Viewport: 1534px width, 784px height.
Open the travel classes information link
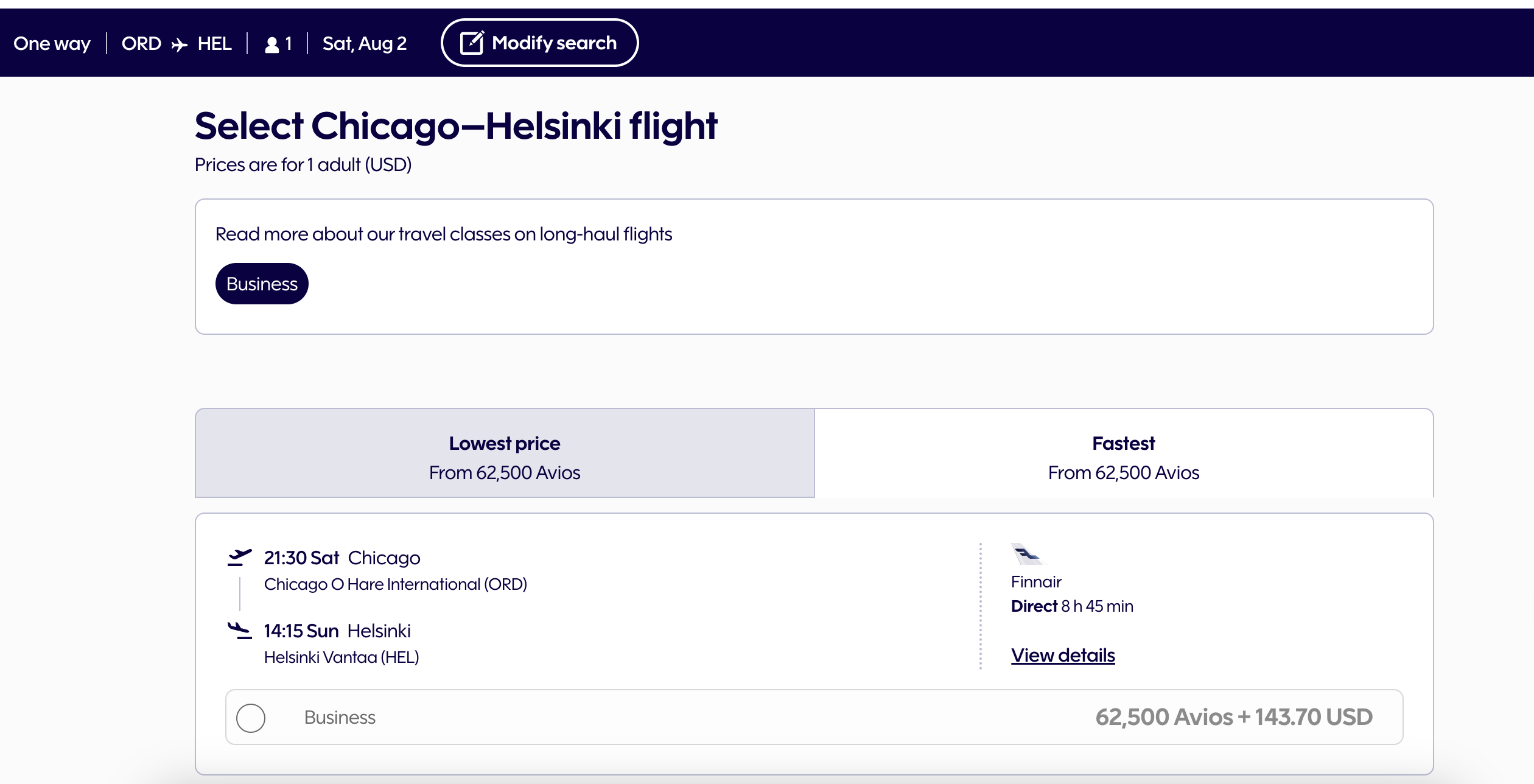point(444,233)
